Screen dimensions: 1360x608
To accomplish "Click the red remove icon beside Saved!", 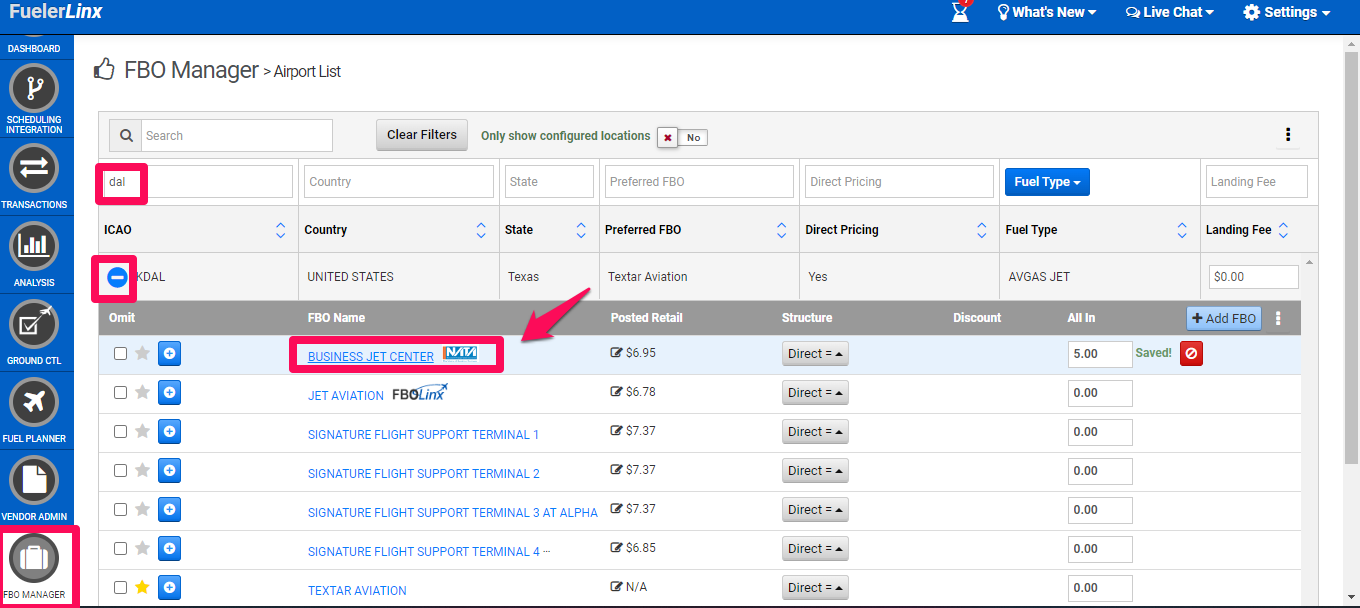I will [1191, 353].
